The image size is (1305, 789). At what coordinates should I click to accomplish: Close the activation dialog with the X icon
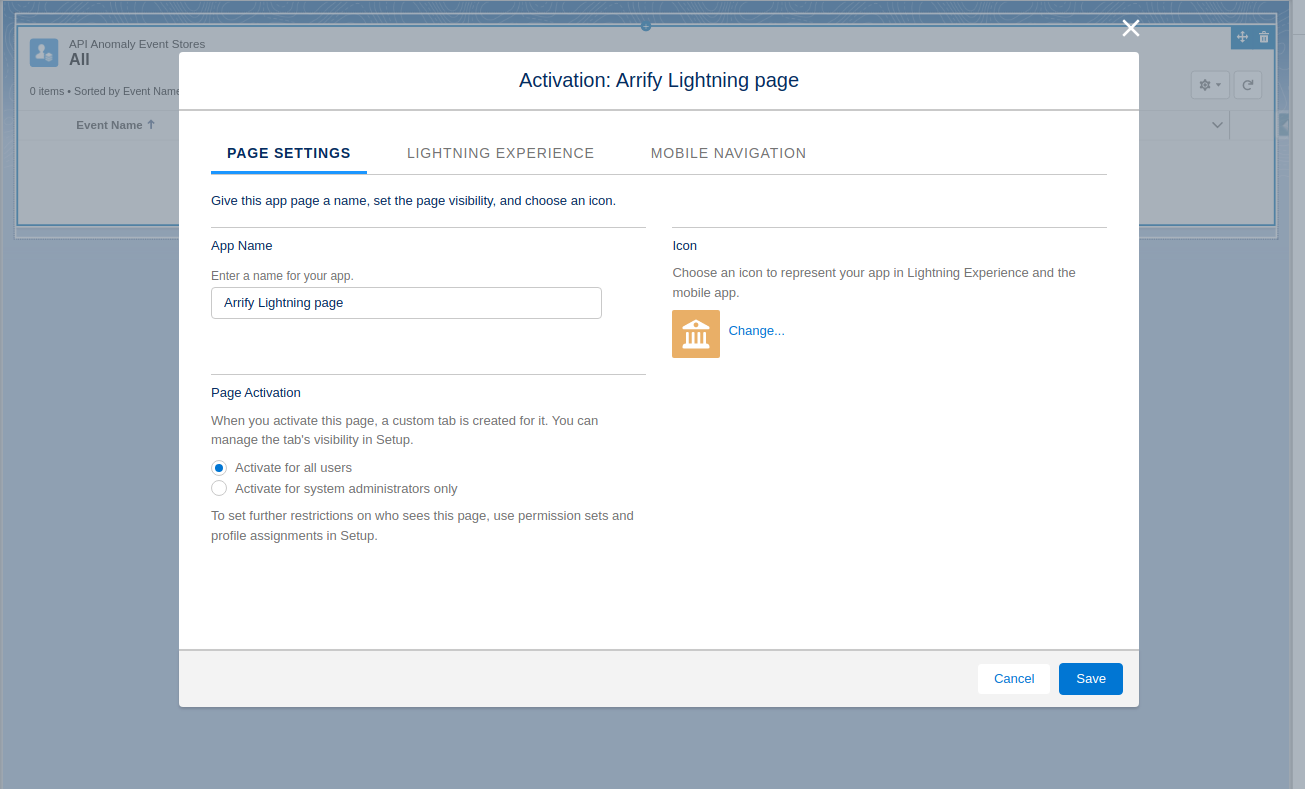tap(1131, 28)
